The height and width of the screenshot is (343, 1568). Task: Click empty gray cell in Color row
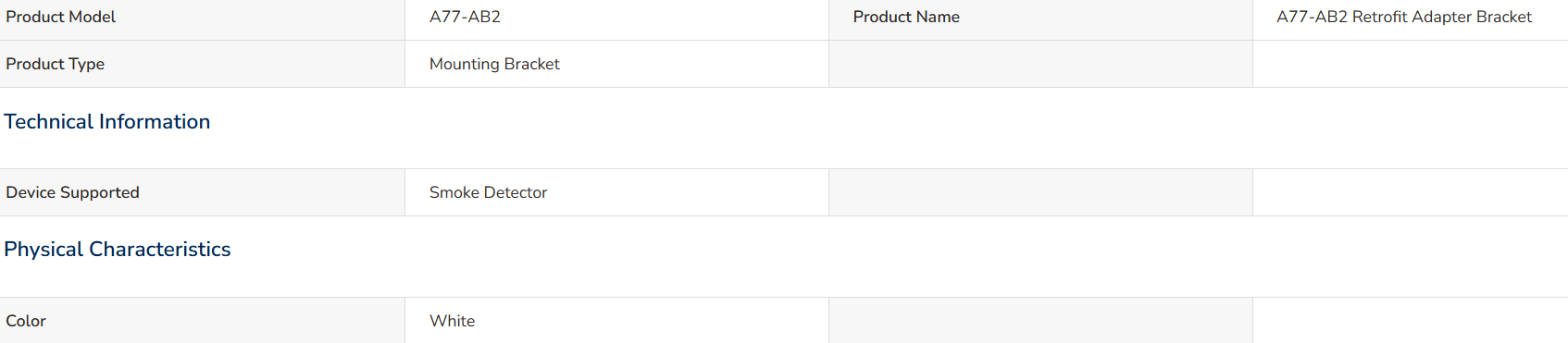[1040, 321]
